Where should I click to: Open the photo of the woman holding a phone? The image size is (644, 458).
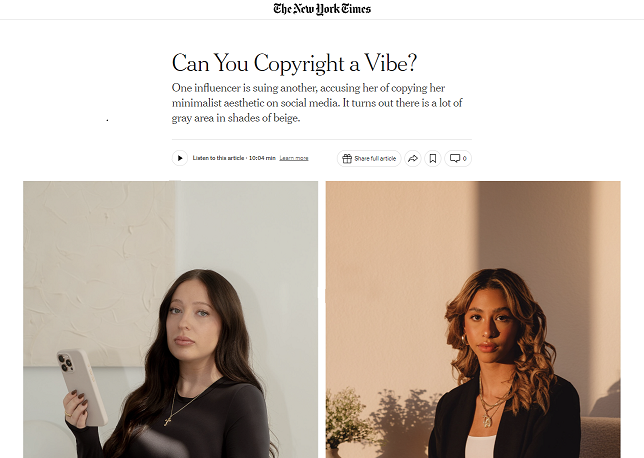click(170, 320)
